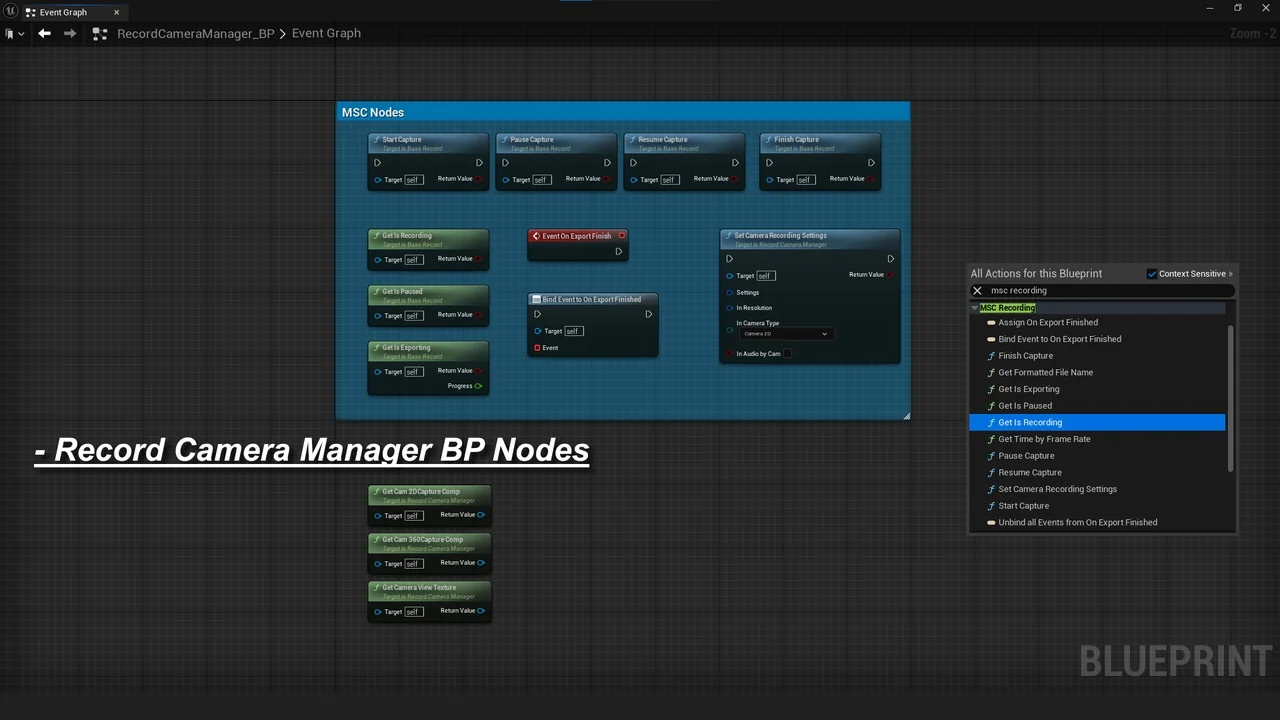The height and width of the screenshot is (720, 1280).
Task: Enable the In Audio by Cam checkbox
Action: click(x=788, y=354)
